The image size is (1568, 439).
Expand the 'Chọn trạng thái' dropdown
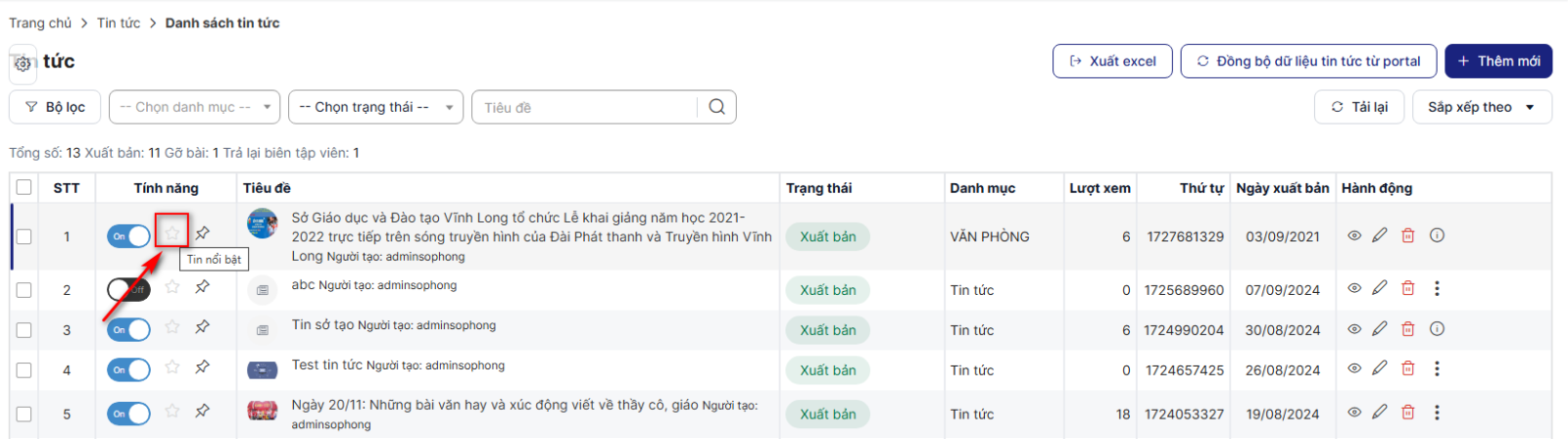pyautogui.click(x=375, y=107)
